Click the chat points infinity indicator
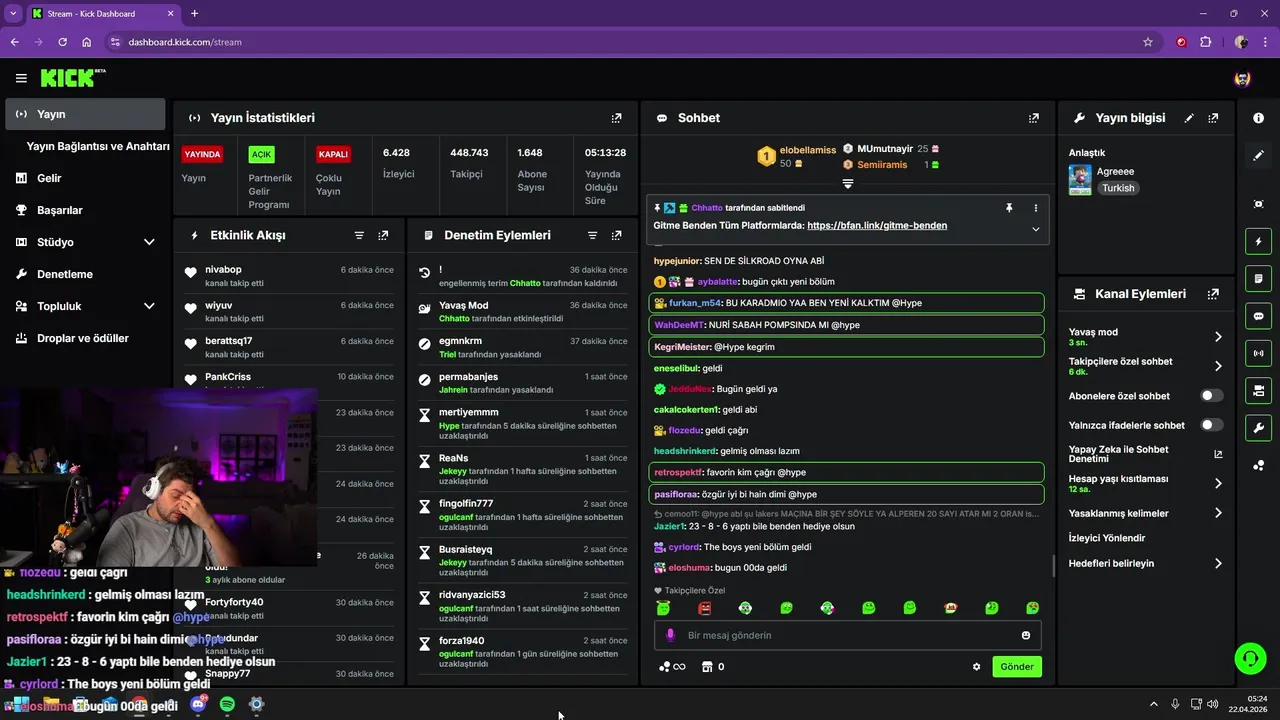Image resolution: width=1280 pixels, height=720 pixels. 672,667
